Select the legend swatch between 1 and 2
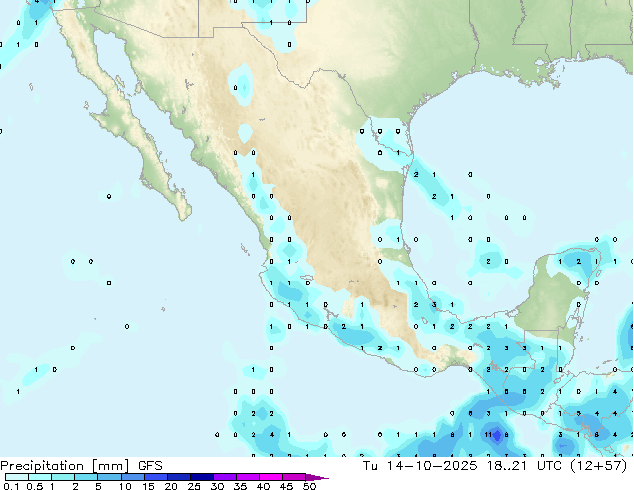This screenshot has height=490, width=634. pyautogui.click(x=63, y=477)
